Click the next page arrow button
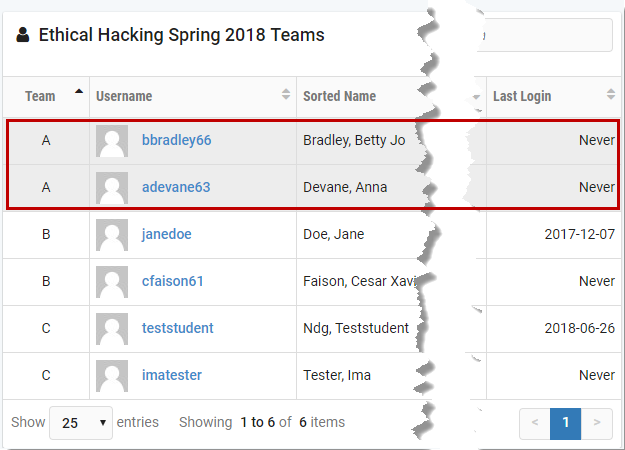Screen dimensions: 625x450 596,423
